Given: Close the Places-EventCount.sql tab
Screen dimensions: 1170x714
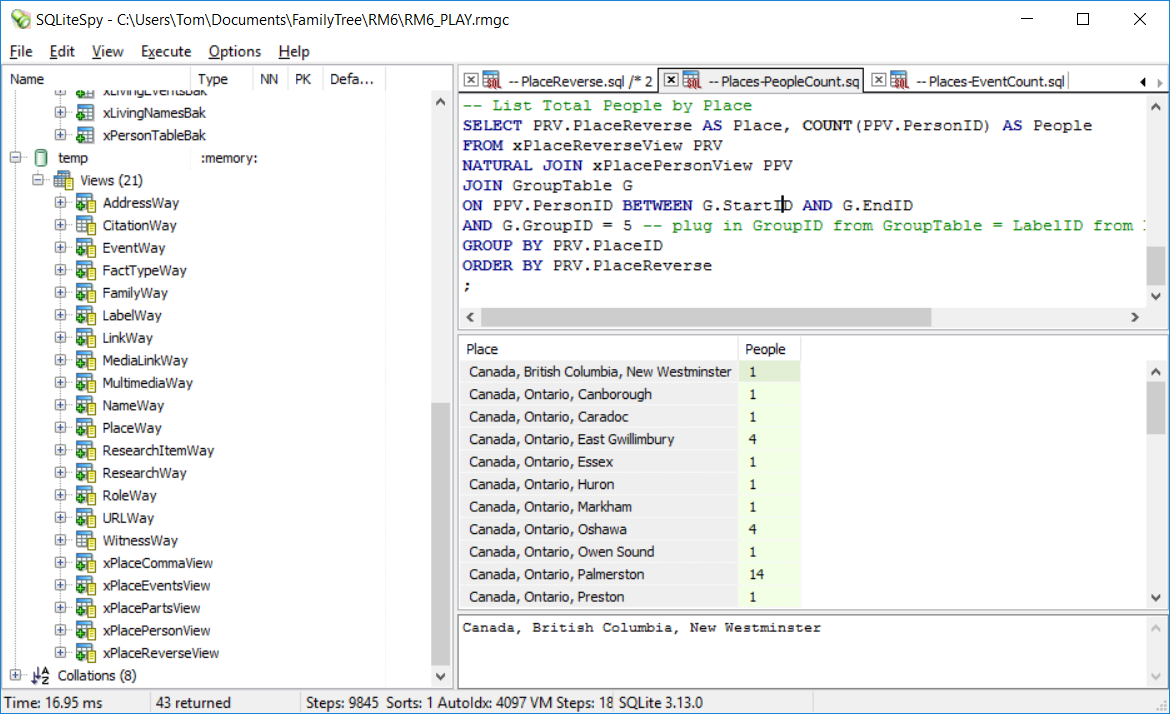Looking at the screenshot, I should coord(879,80).
